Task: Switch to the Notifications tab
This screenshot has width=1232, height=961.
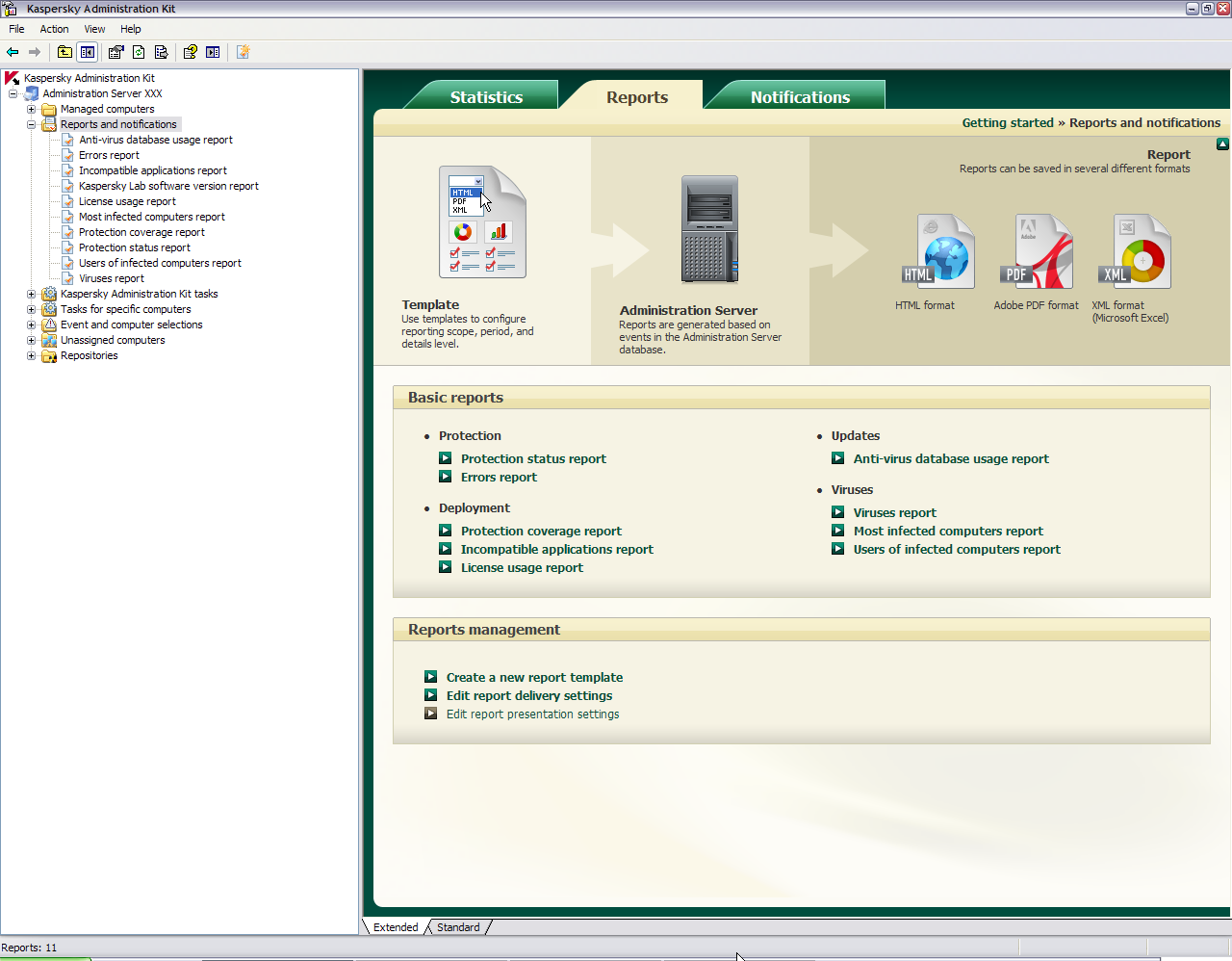Action: point(800,96)
